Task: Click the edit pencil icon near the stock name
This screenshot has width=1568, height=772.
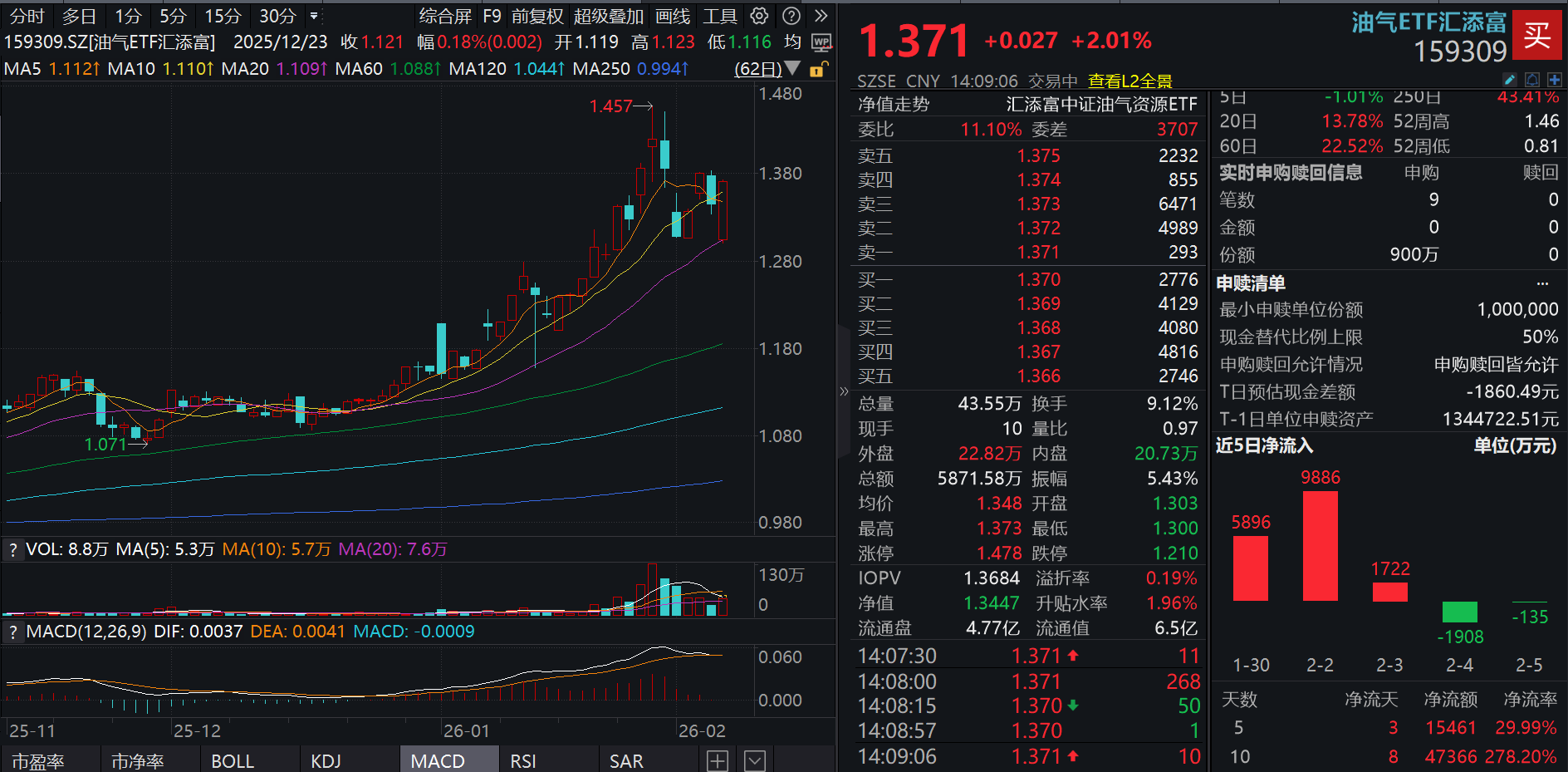Action: point(1509,80)
